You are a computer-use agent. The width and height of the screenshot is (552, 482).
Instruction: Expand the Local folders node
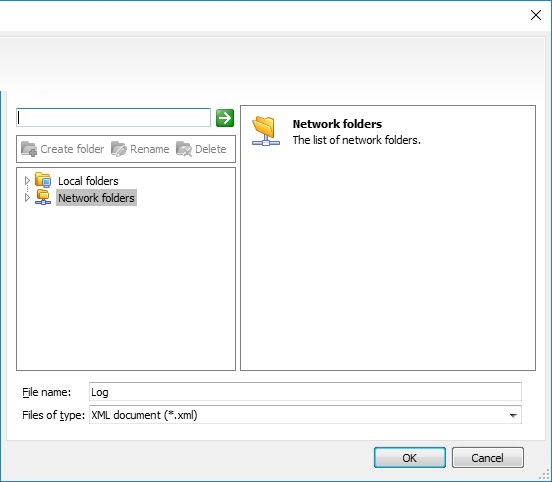click(27, 181)
